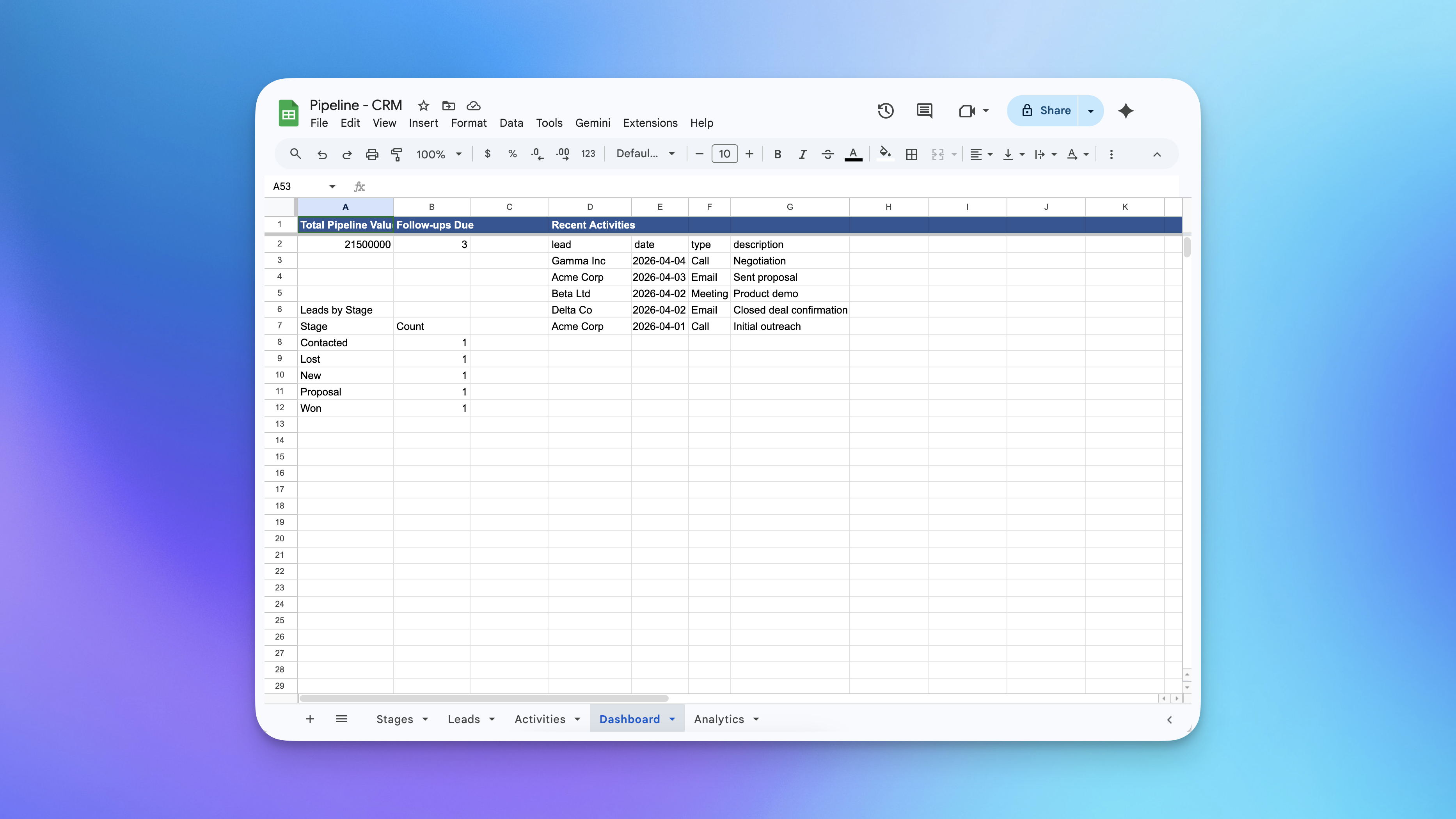Apply currency format with dollar icon

(x=487, y=154)
